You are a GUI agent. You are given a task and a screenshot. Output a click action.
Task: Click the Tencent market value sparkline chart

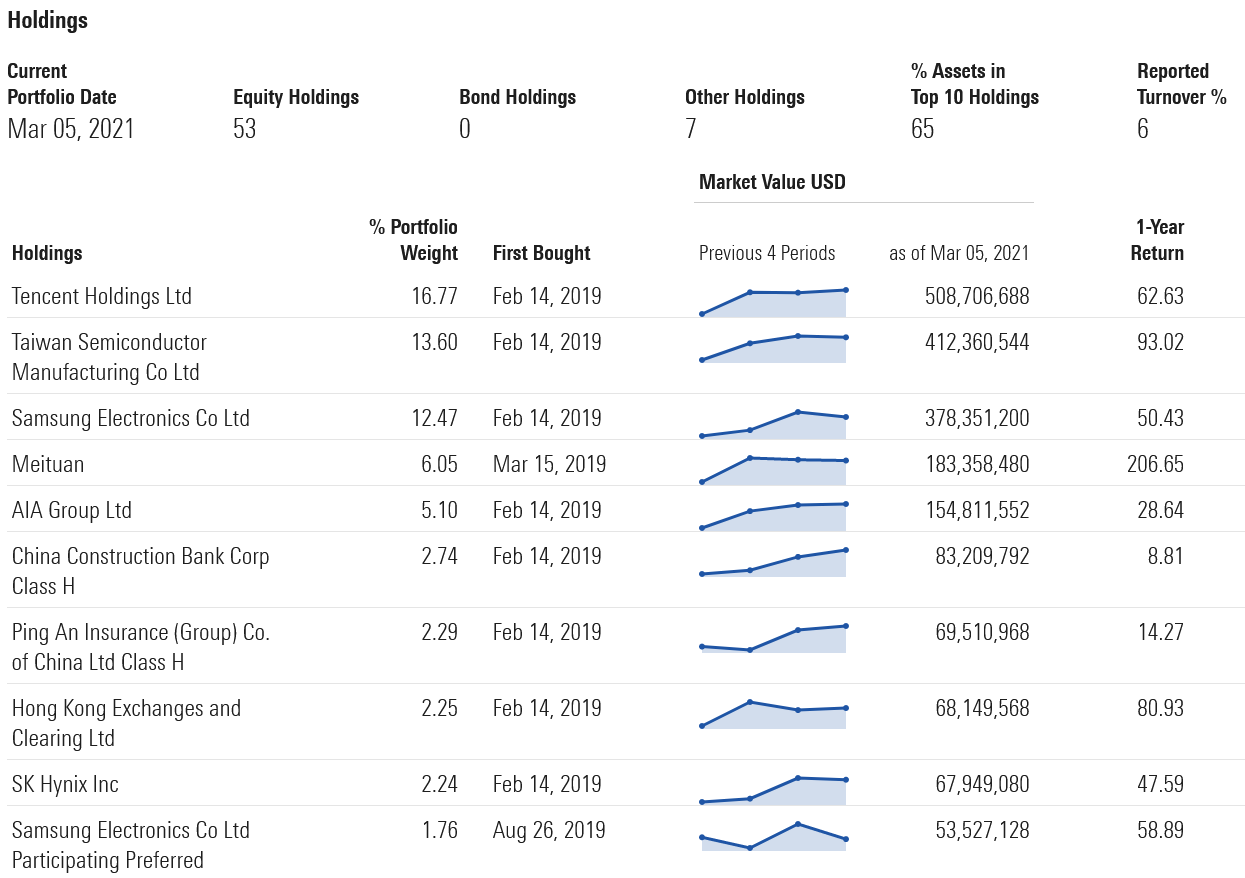774,301
